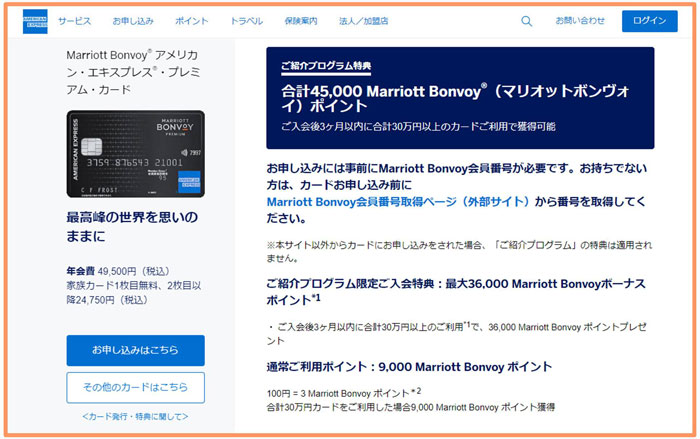Click the ※本サイト以外から notice text

[459, 251]
